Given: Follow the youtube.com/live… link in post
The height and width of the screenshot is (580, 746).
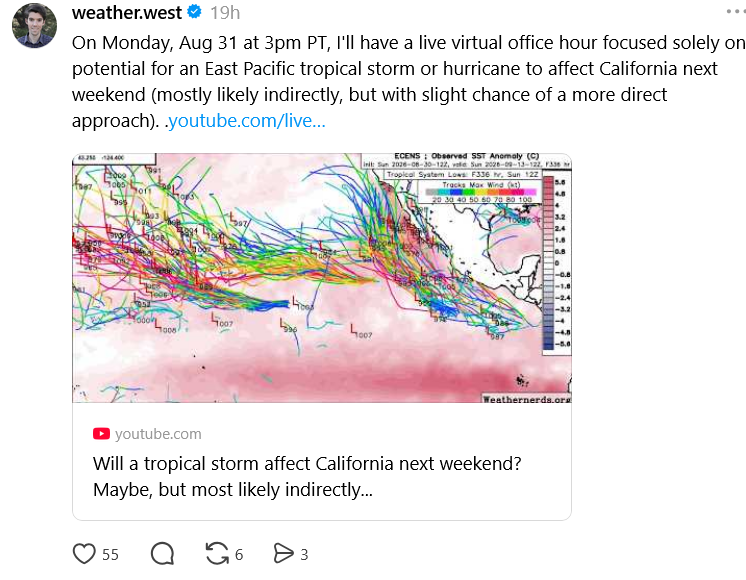Looking at the screenshot, I should (x=247, y=120).
